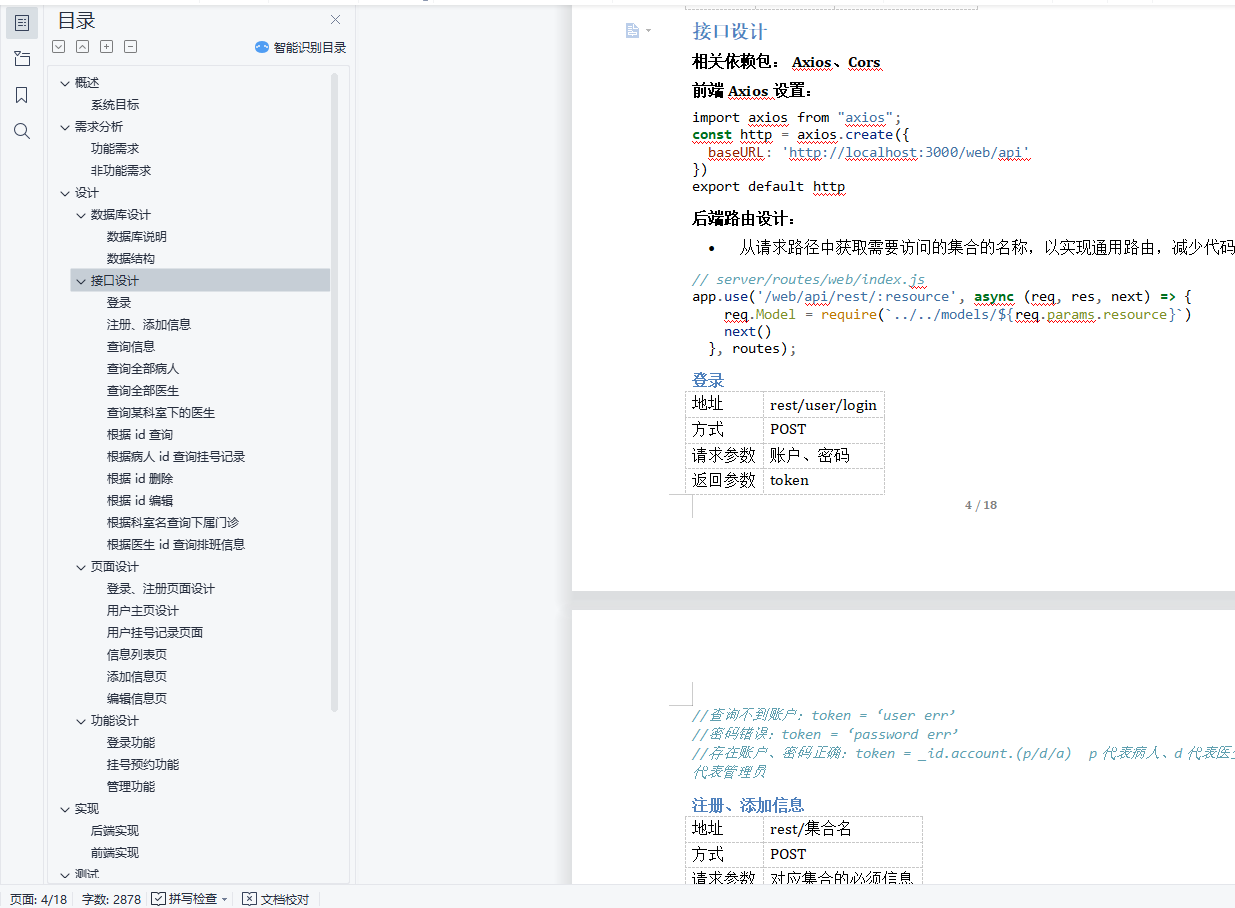1235x908 pixels.
Task: Click the page icon beside 接口设计 heading
Action: pyautogui.click(x=632, y=31)
